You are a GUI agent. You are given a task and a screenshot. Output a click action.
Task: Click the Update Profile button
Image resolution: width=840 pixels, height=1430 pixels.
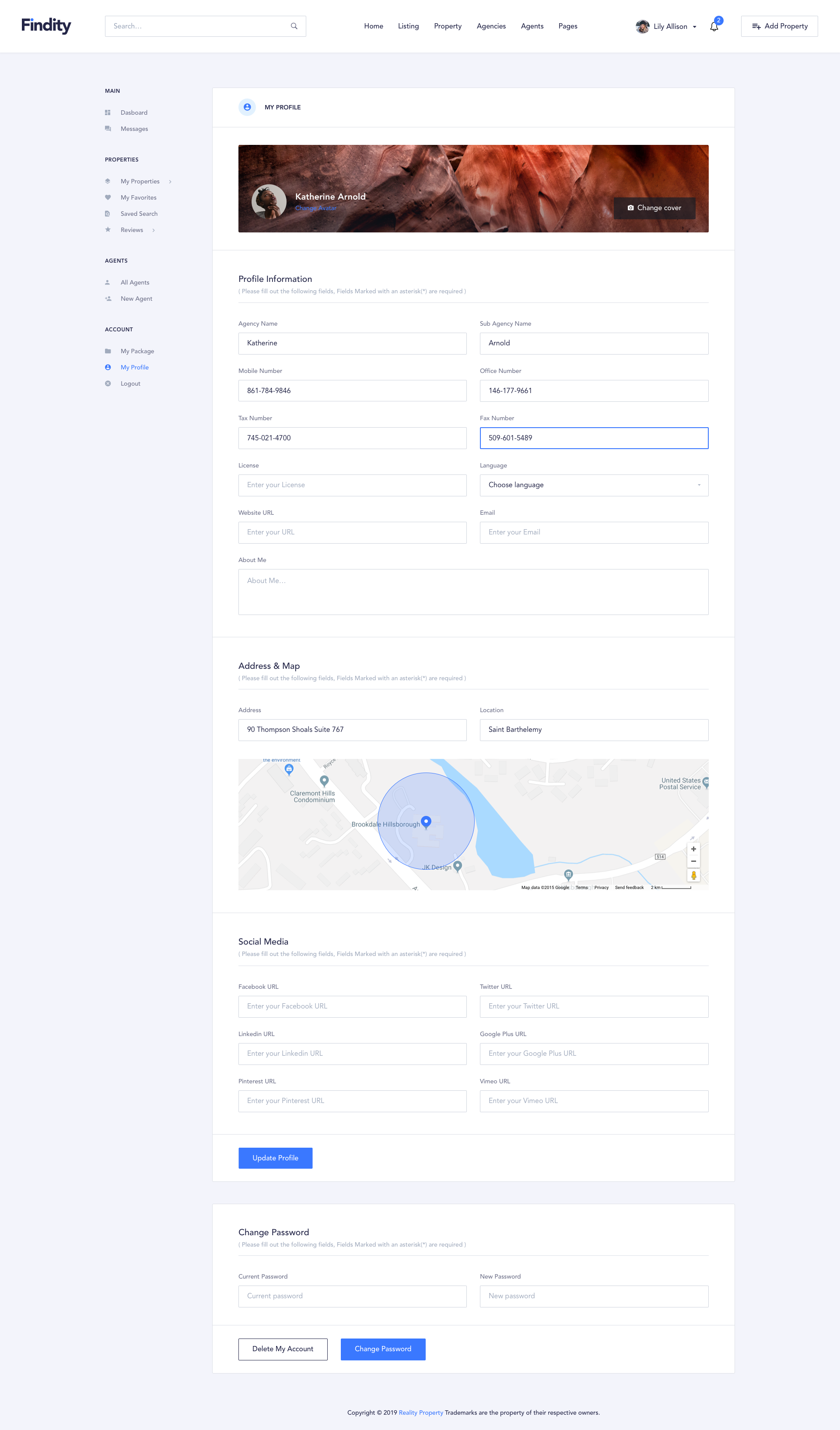tap(275, 1158)
